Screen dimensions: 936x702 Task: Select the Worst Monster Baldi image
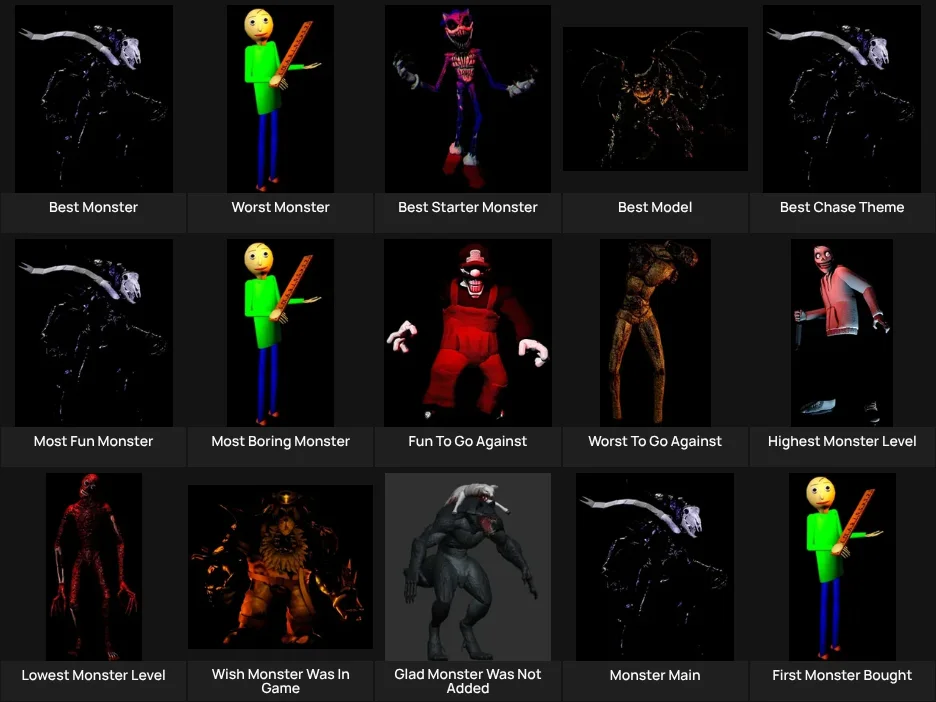(281, 98)
